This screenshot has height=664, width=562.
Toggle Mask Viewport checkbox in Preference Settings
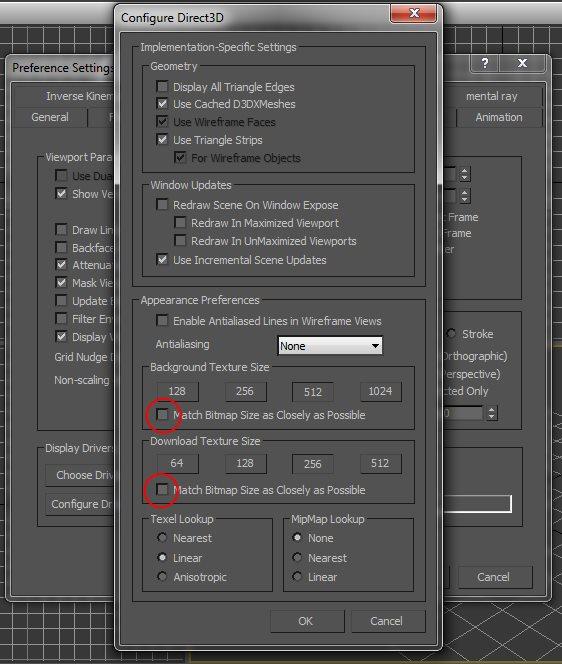(61, 282)
